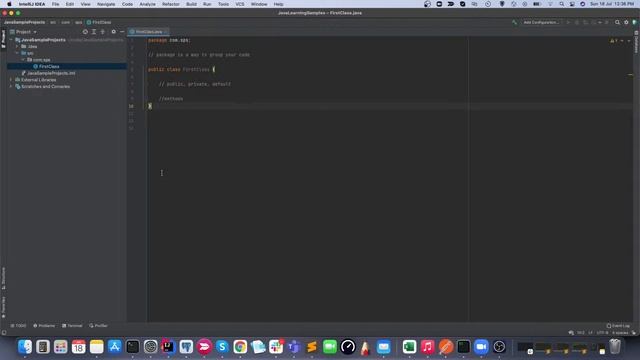The width and height of the screenshot is (640, 360).
Task: Click the locate/select opened file icon
Action: click(x=85, y=32)
